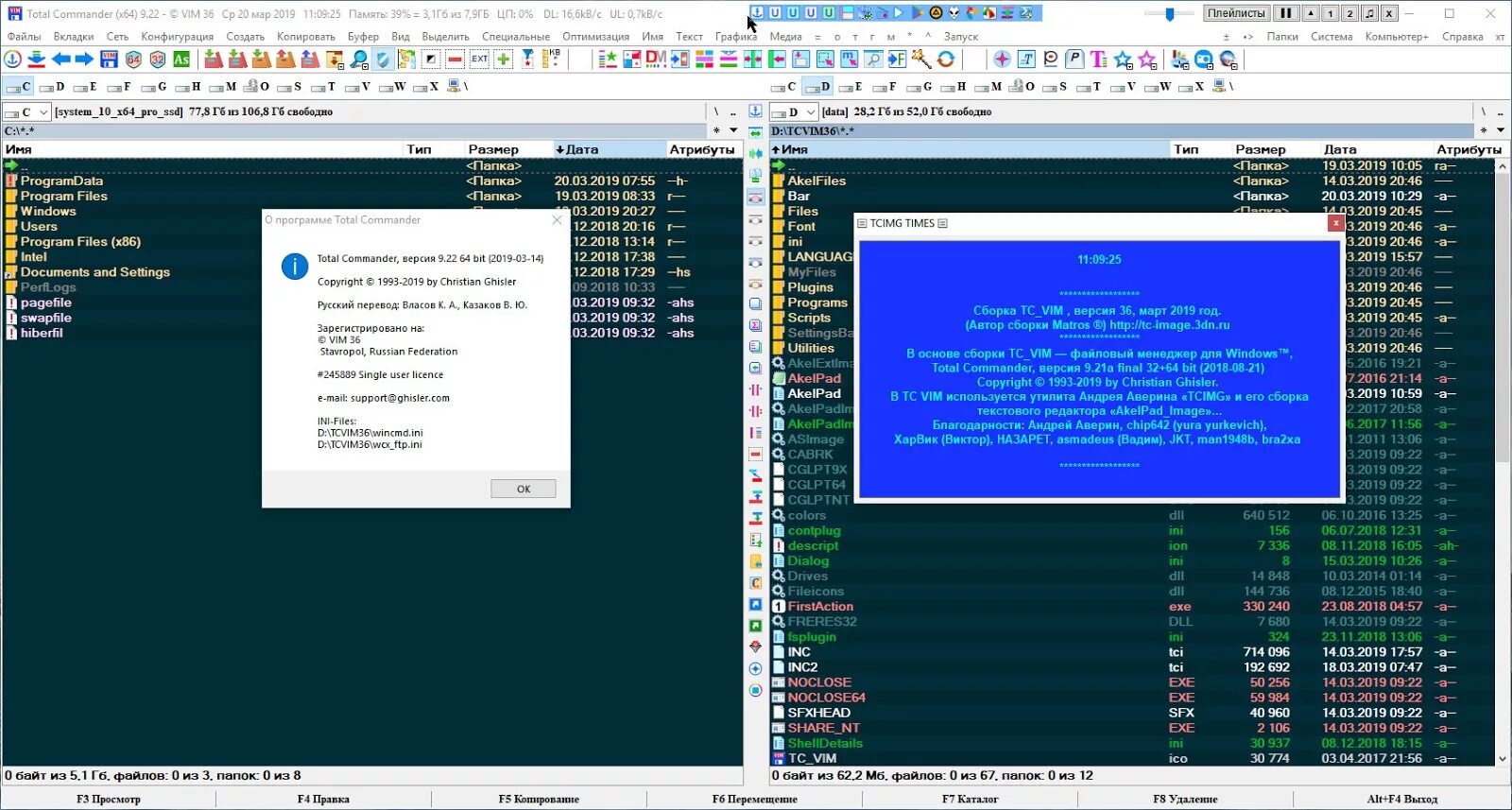Click the EXT selection toolbar icon

[x=479, y=60]
